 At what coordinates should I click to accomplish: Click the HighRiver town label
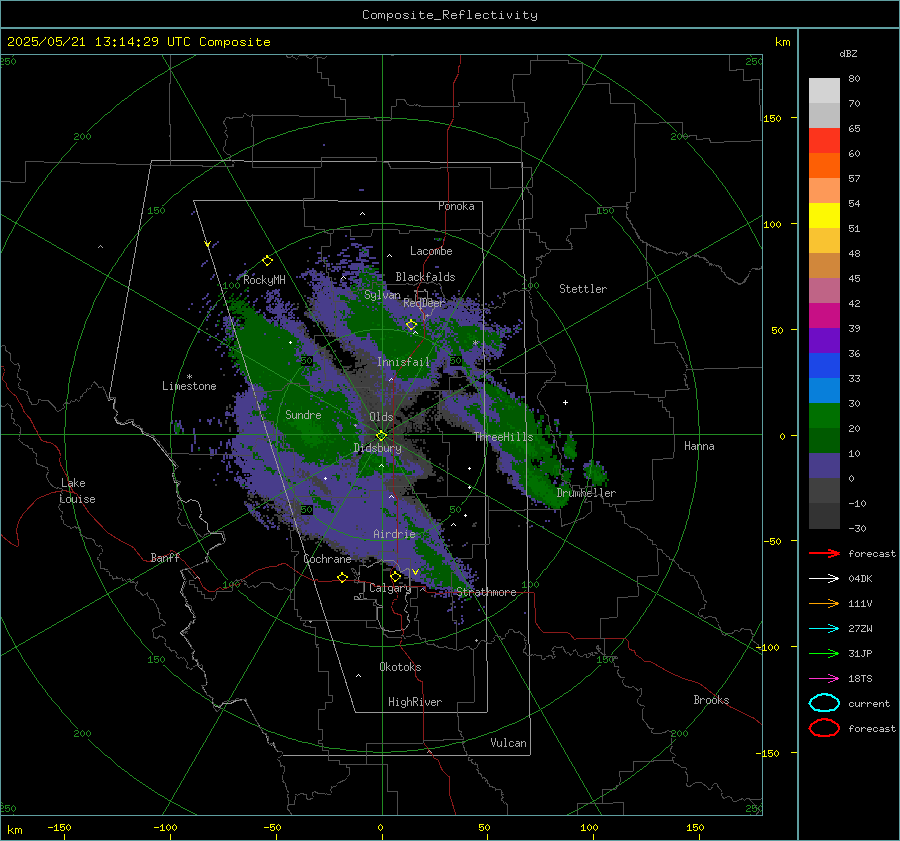point(415,702)
